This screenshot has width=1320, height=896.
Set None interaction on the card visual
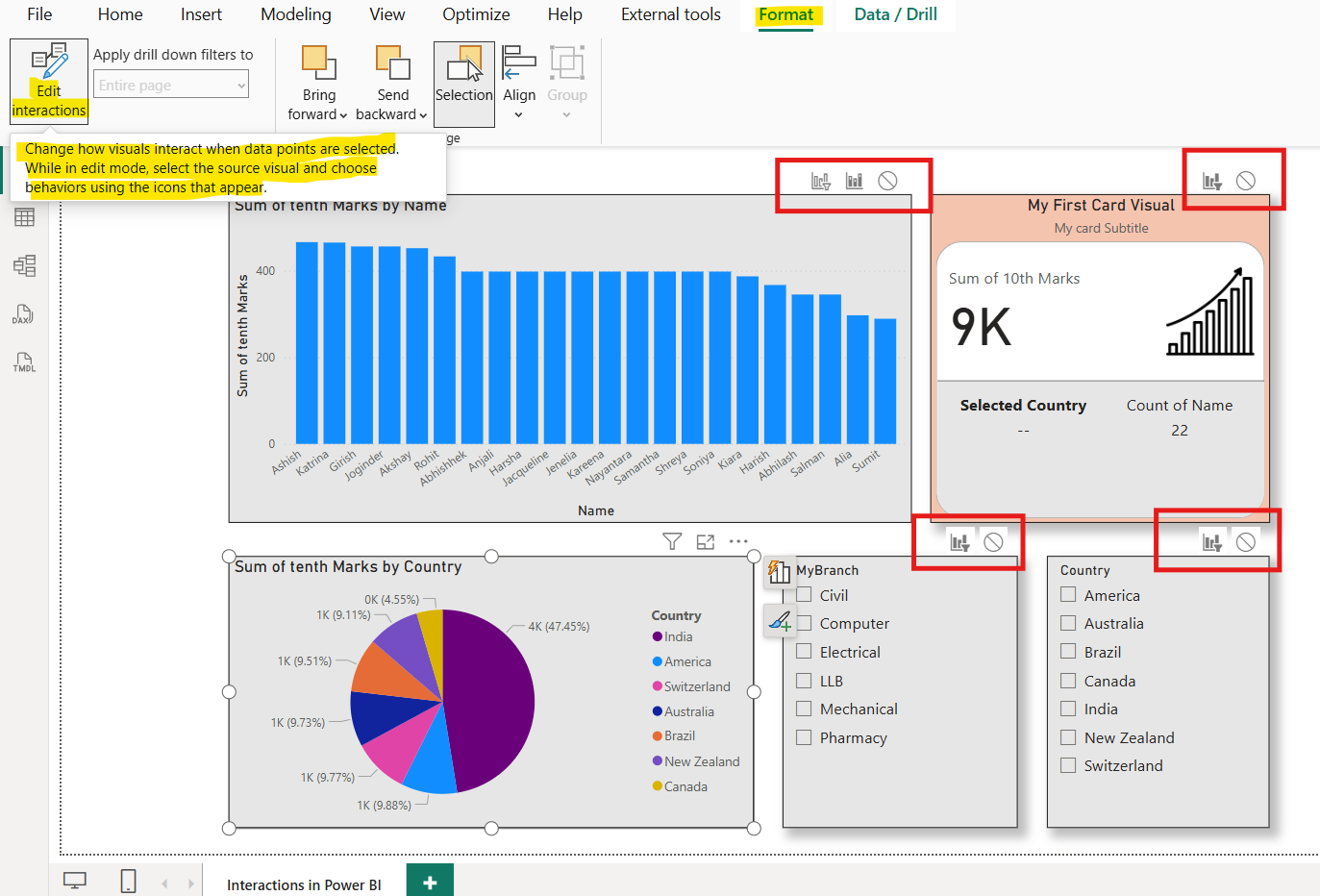pos(1247,180)
